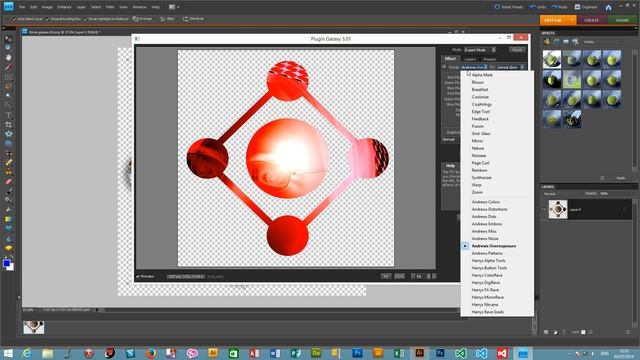This screenshot has width=640, height=360.
Task: Choose Andrews Patterns from the list
Action: pos(487,253)
